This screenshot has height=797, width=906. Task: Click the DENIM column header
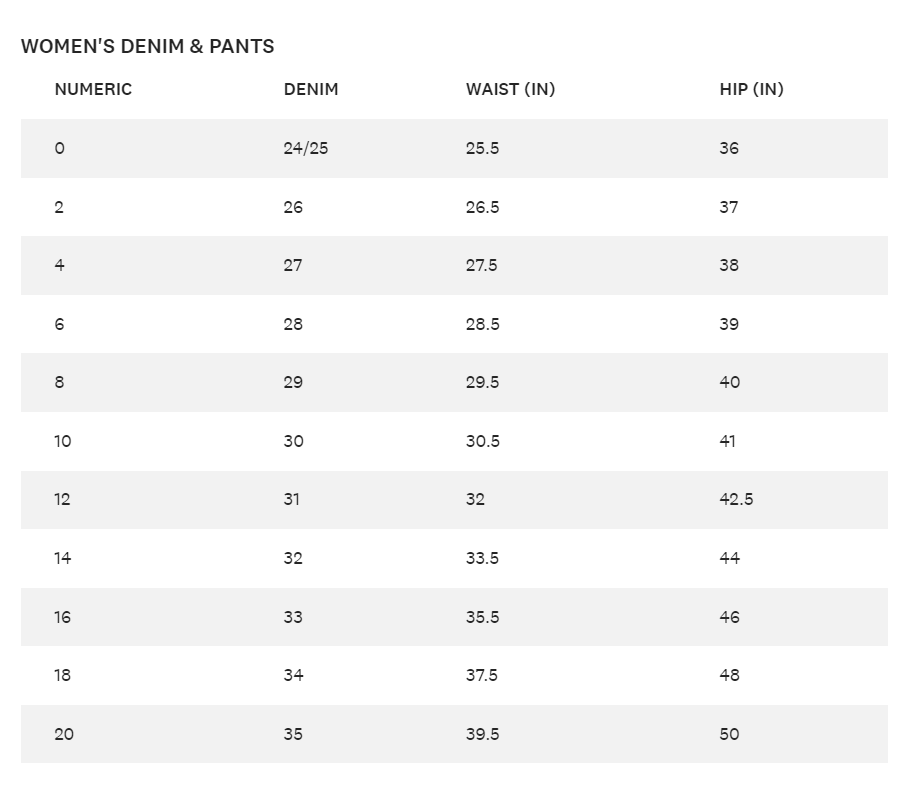click(x=311, y=89)
